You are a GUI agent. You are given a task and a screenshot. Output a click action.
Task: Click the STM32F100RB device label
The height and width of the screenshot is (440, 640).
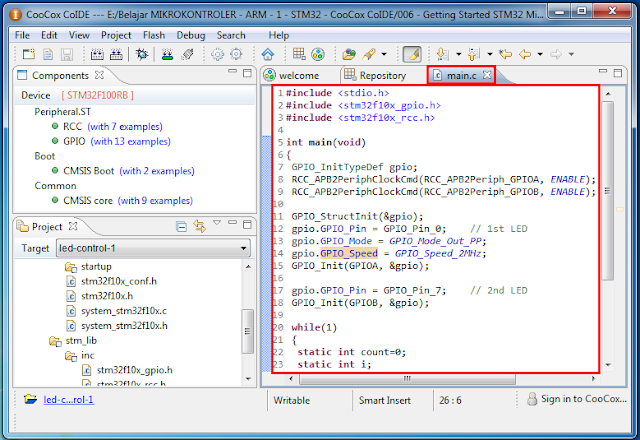point(98,95)
